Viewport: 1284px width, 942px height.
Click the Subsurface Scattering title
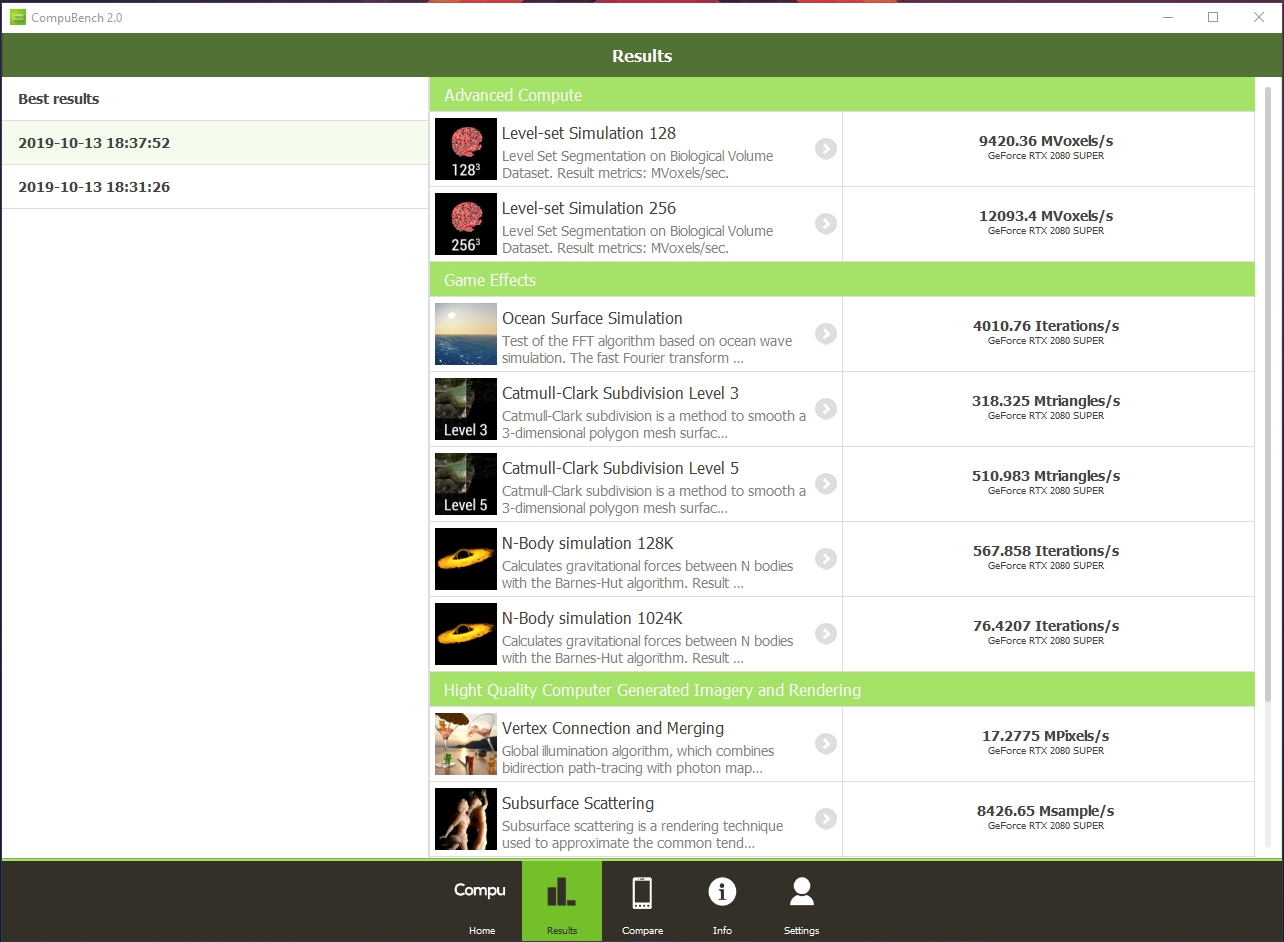pos(578,804)
